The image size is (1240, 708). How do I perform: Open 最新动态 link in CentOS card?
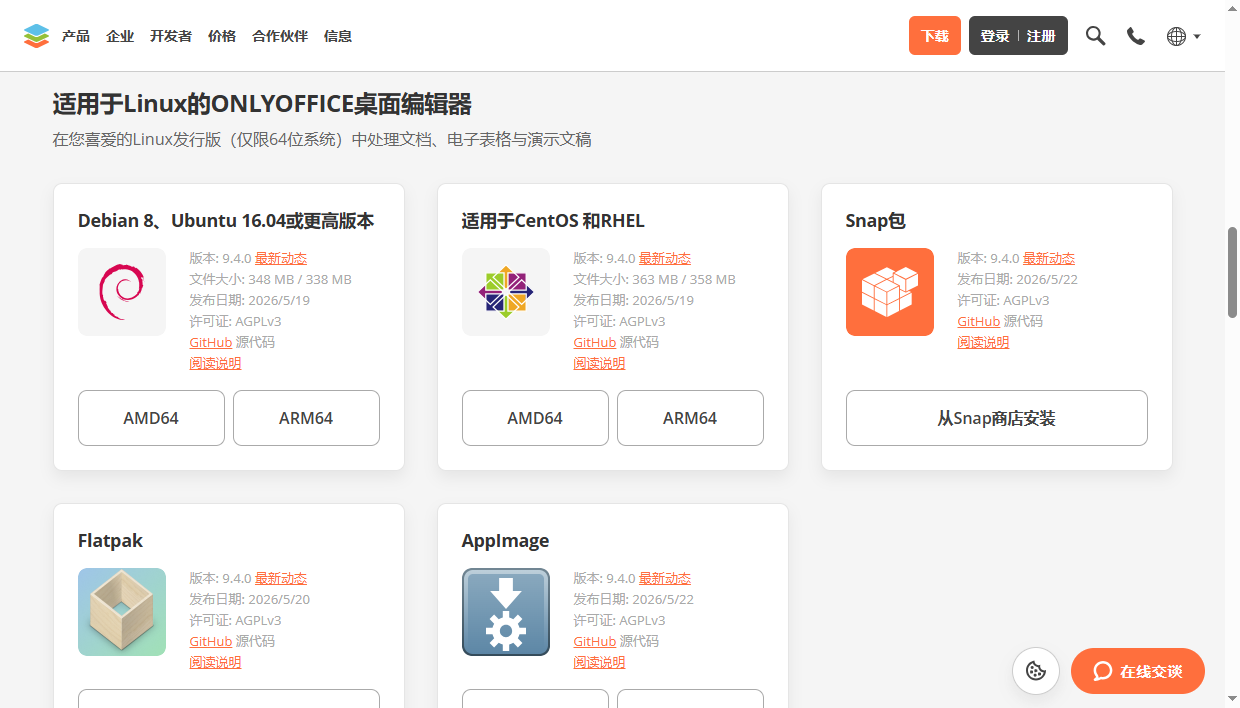click(x=665, y=258)
